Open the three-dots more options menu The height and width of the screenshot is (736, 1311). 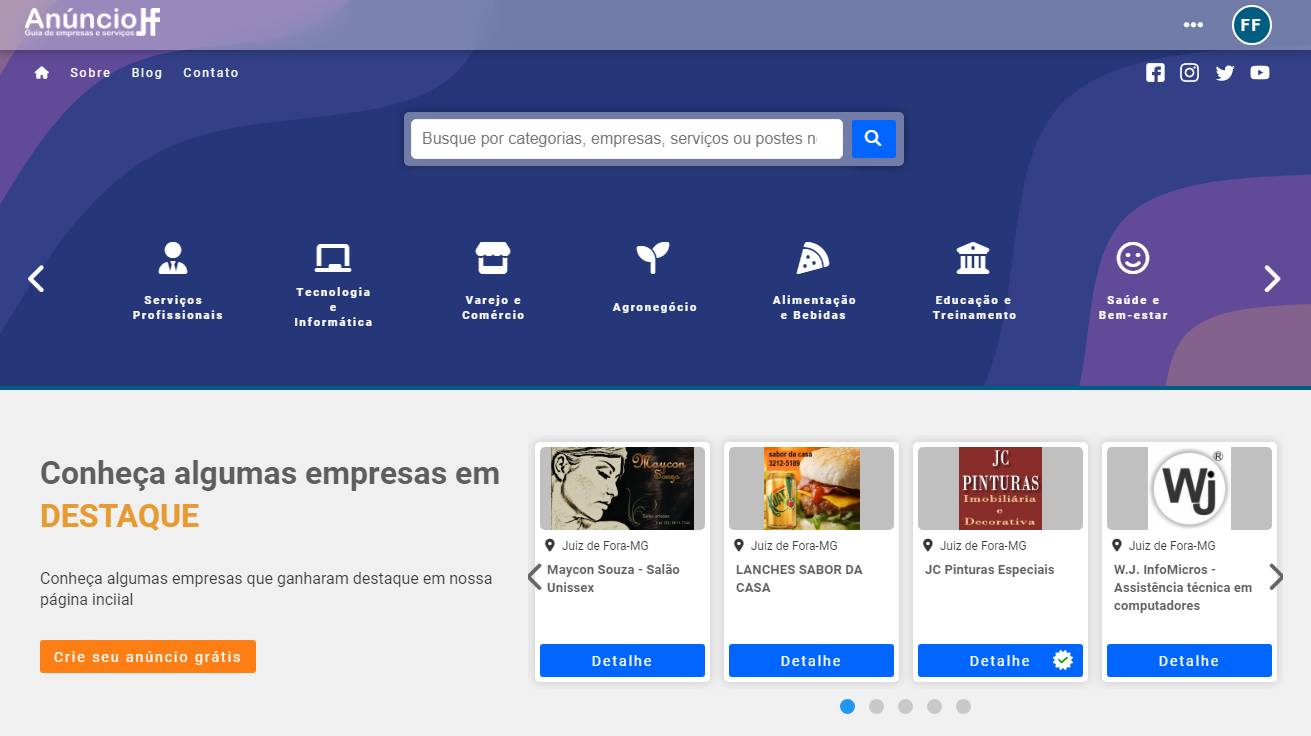tap(1193, 25)
